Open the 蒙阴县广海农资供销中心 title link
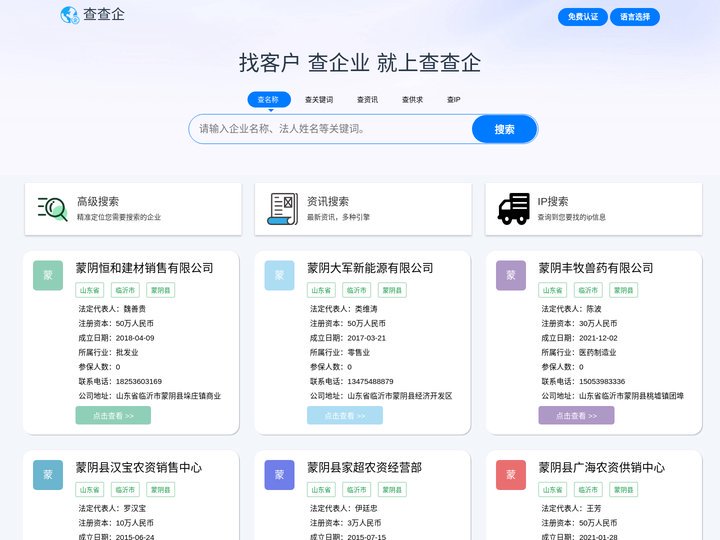 [602, 467]
